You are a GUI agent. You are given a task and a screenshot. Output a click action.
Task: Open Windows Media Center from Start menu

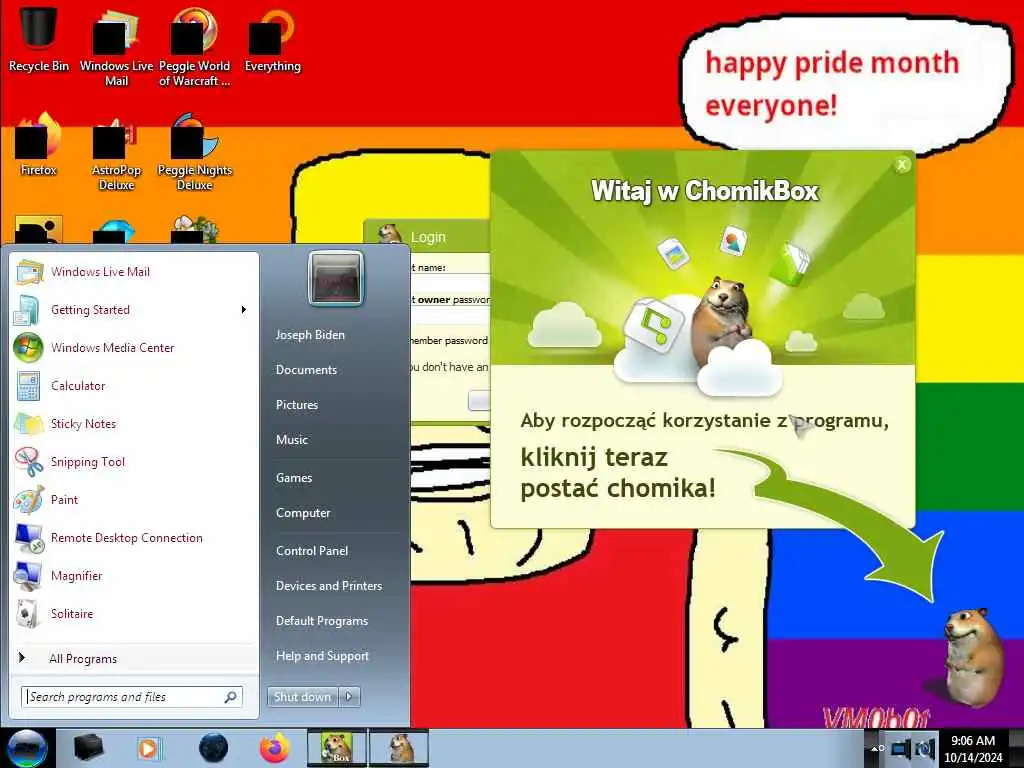point(134,347)
